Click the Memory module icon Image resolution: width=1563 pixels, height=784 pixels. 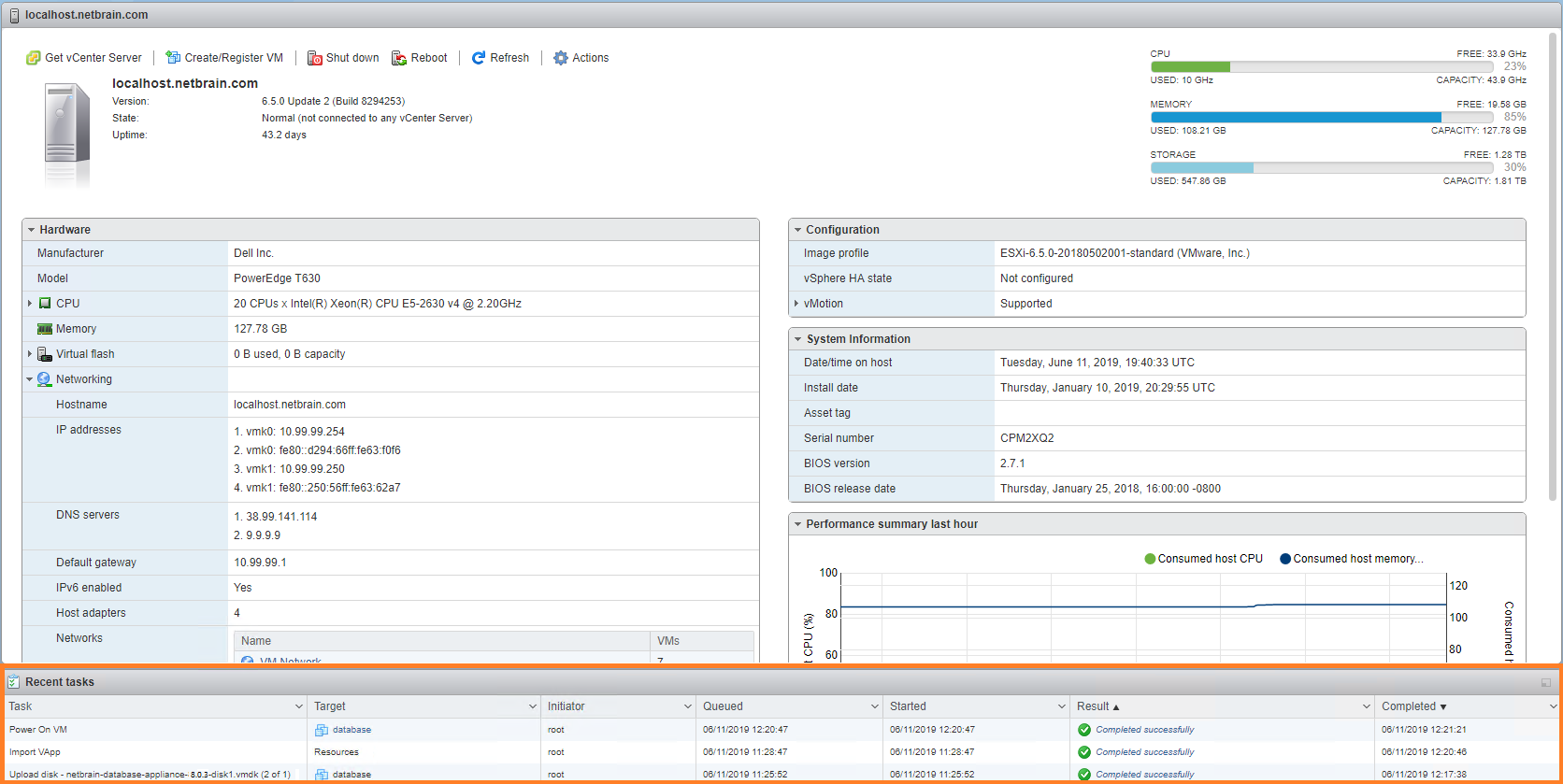point(45,329)
